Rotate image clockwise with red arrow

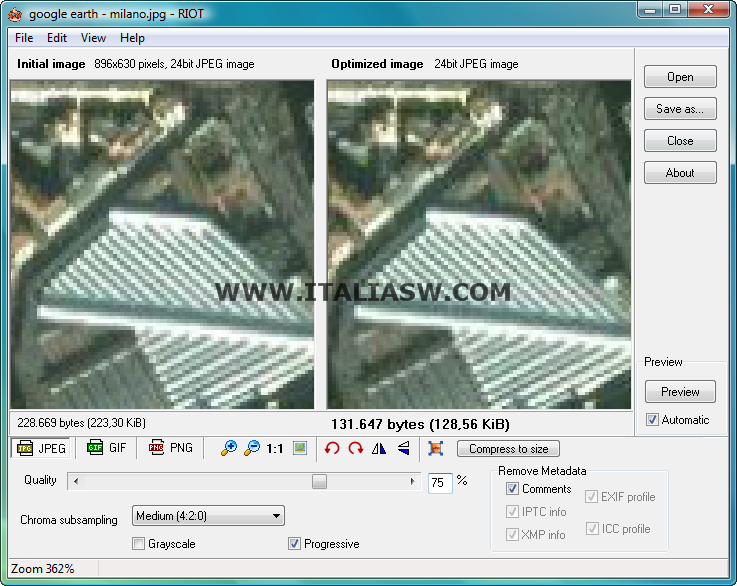355,448
